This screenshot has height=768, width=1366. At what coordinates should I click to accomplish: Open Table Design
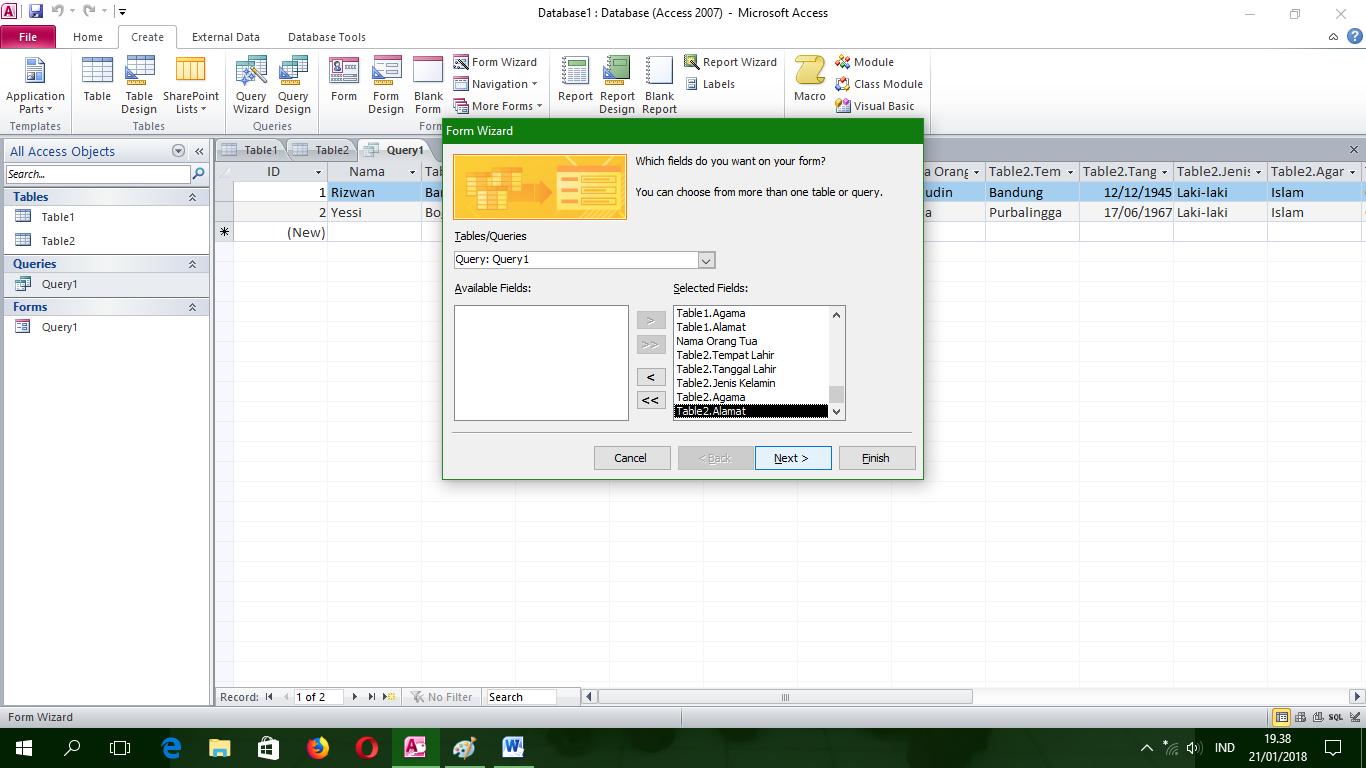tap(139, 85)
